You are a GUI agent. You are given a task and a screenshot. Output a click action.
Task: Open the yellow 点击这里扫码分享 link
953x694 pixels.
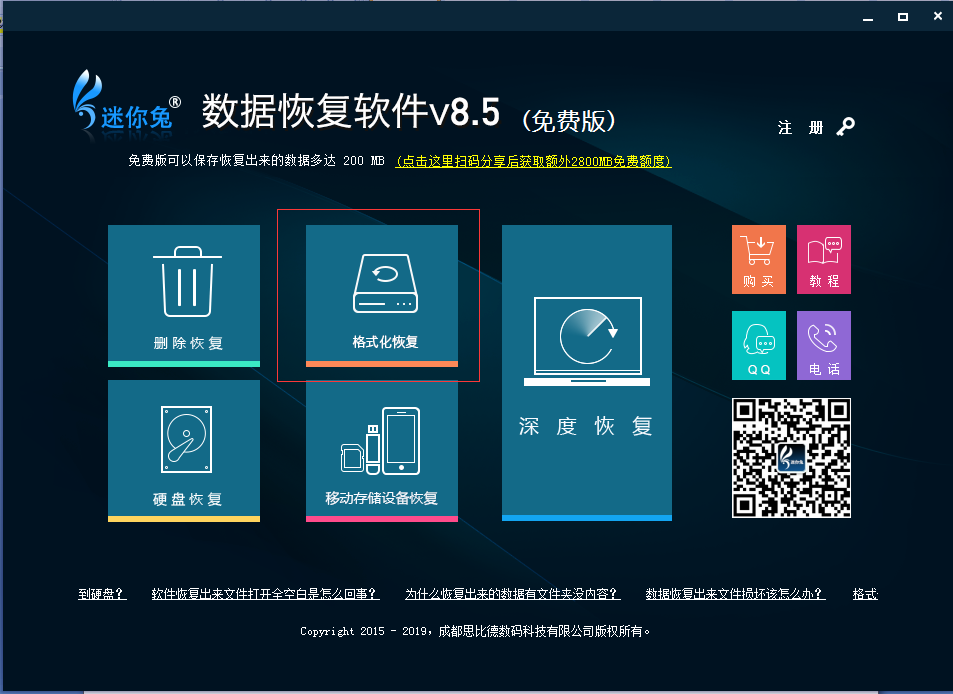pos(534,161)
